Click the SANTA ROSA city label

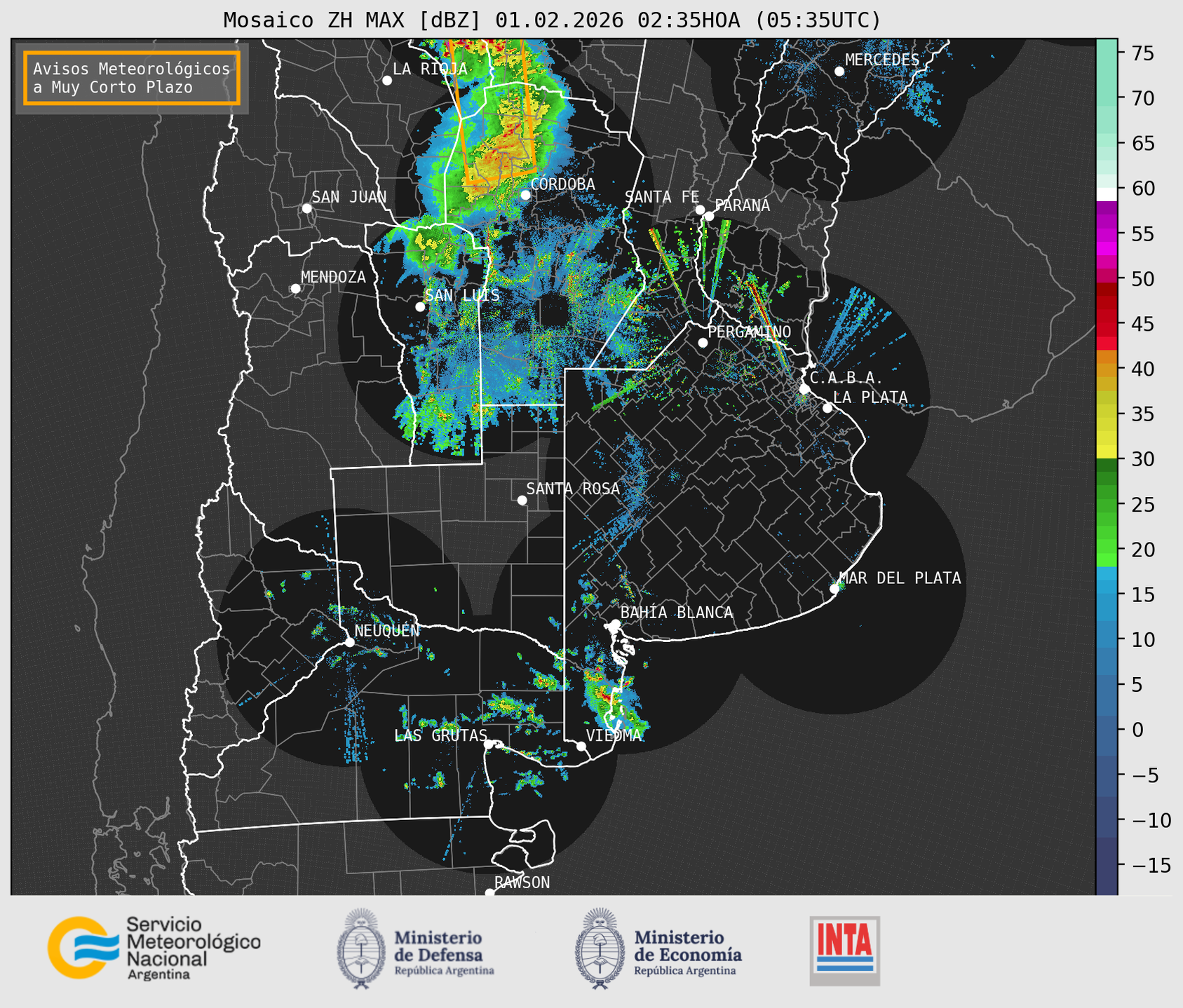(573, 489)
